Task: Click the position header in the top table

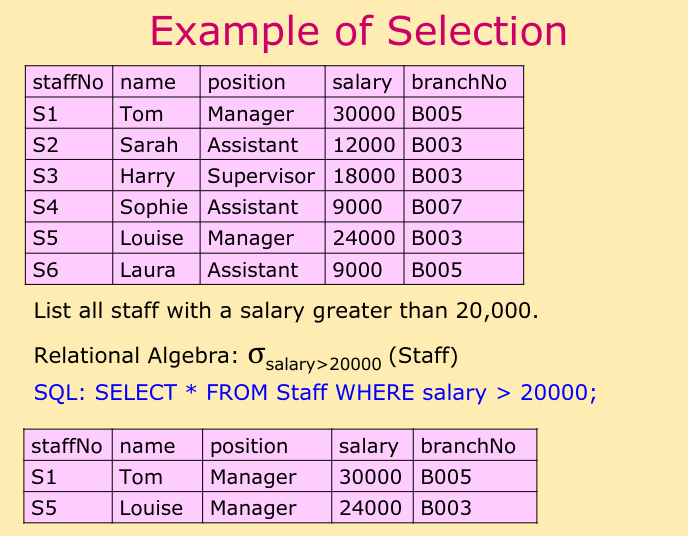Action: coord(246,82)
